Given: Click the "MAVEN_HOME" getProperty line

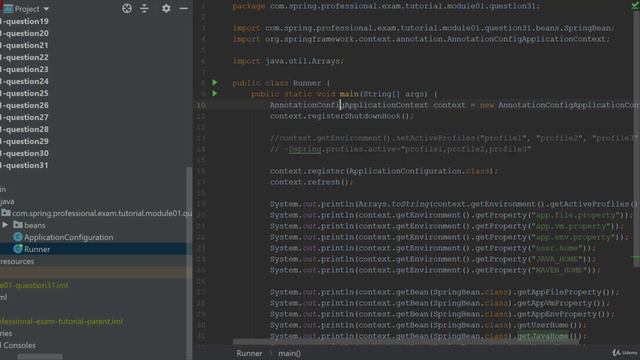Looking at the screenshot, I should pos(435,270).
